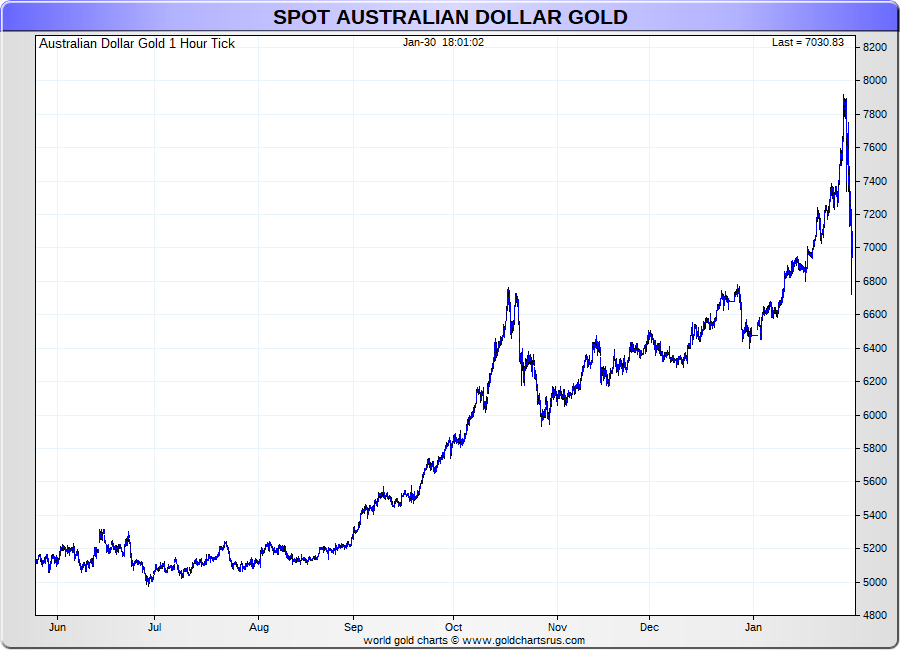
Task: Click the Nov month axis label
Action: click(557, 627)
